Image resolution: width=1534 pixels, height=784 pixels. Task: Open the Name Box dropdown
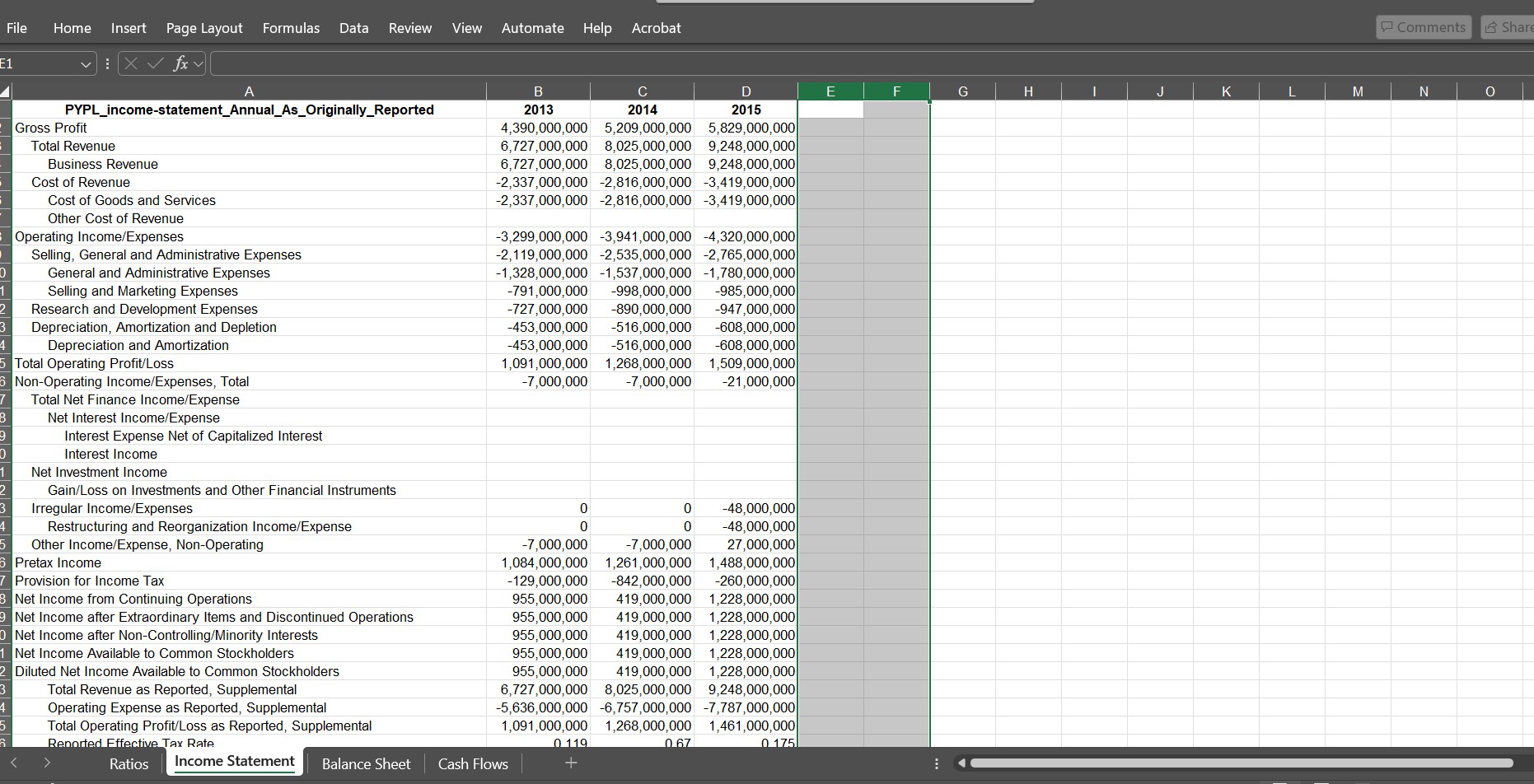[86, 63]
